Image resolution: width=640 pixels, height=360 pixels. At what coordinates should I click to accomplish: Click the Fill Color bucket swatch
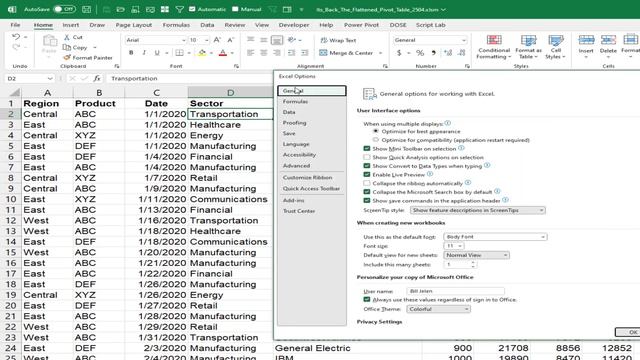(202, 53)
